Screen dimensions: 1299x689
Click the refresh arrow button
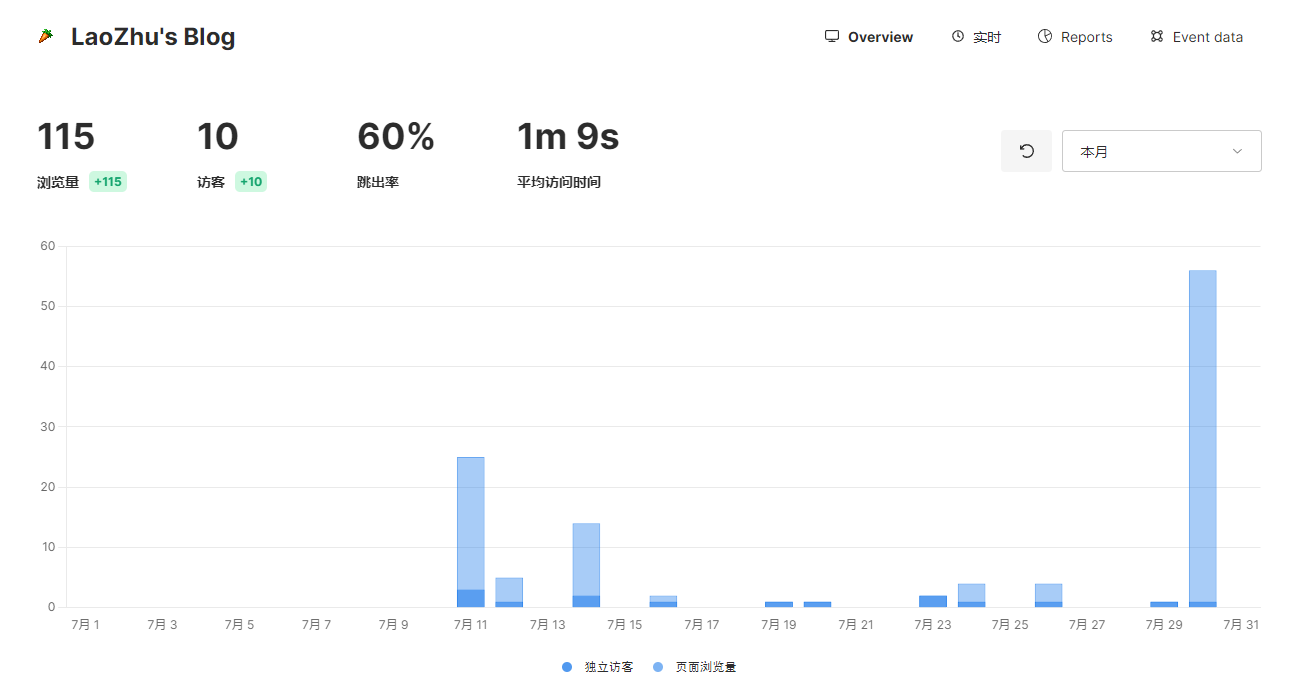tap(1026, 151)
